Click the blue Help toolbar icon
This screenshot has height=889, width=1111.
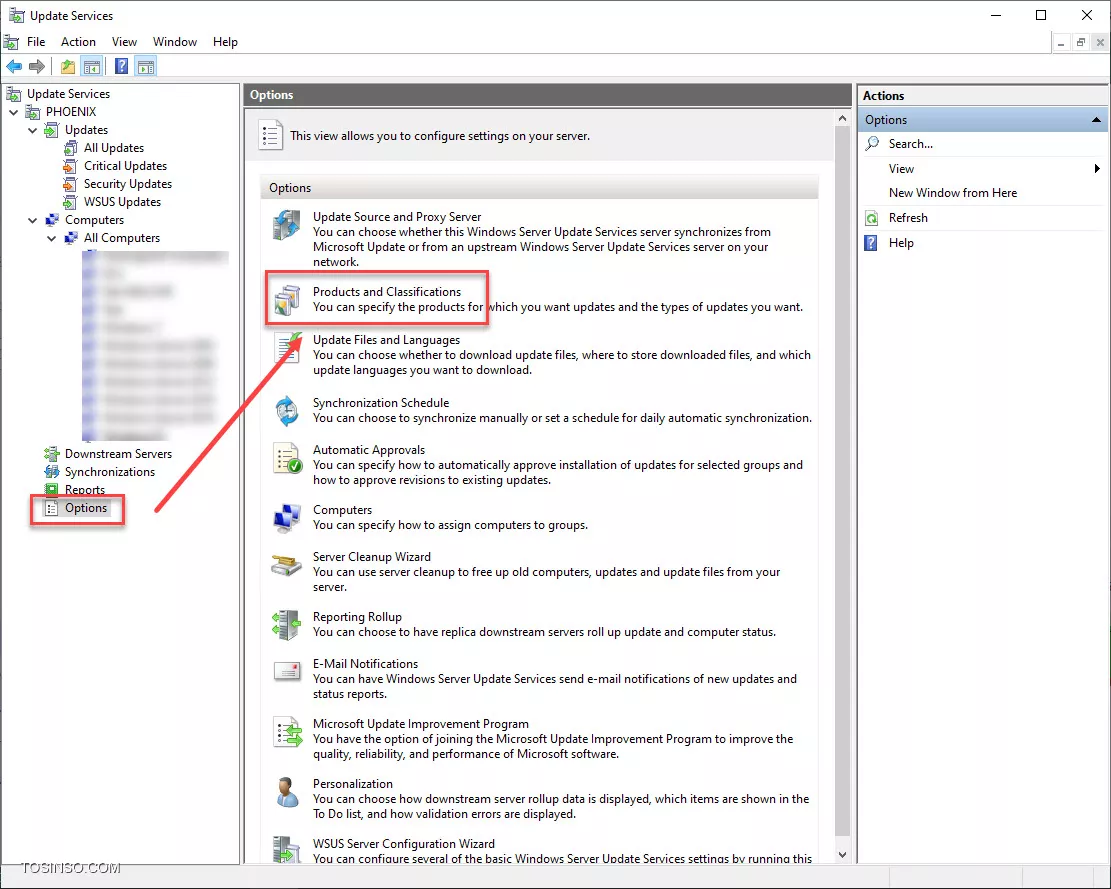click(122, 67)
